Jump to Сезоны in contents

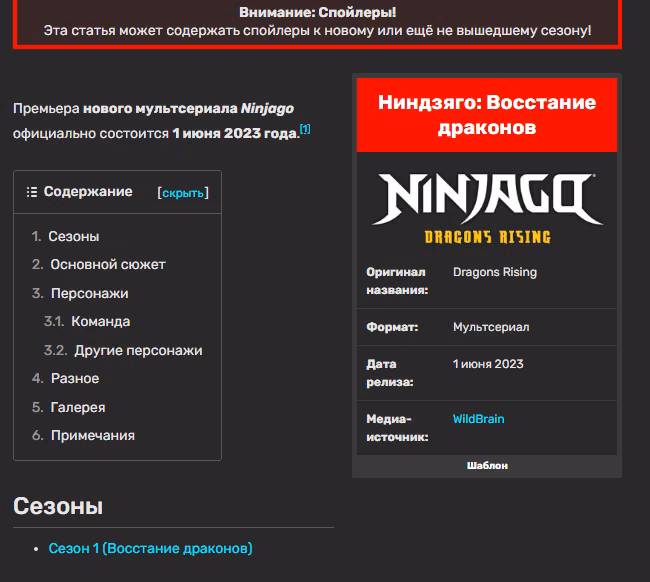73,236
